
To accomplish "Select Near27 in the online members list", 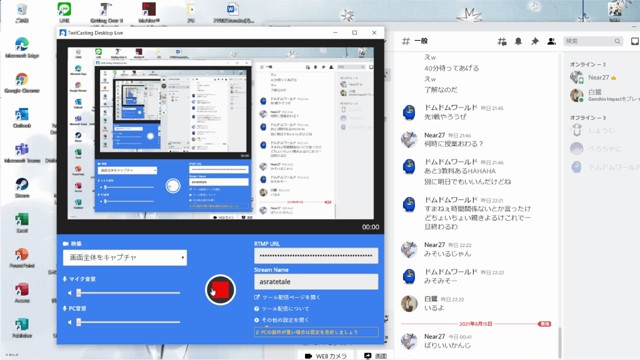I will tap(598, 77).
